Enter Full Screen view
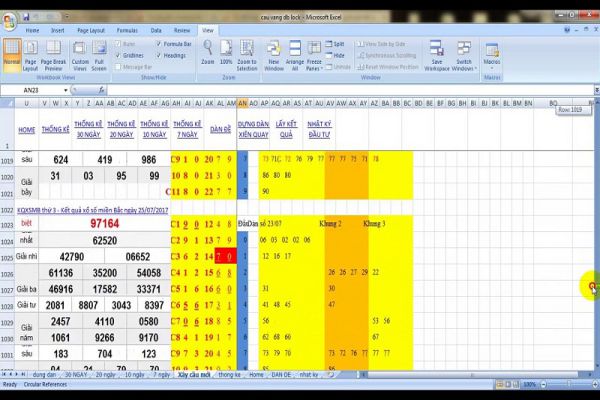The height and width of the screenshot is (400, 600). point(99,56)
